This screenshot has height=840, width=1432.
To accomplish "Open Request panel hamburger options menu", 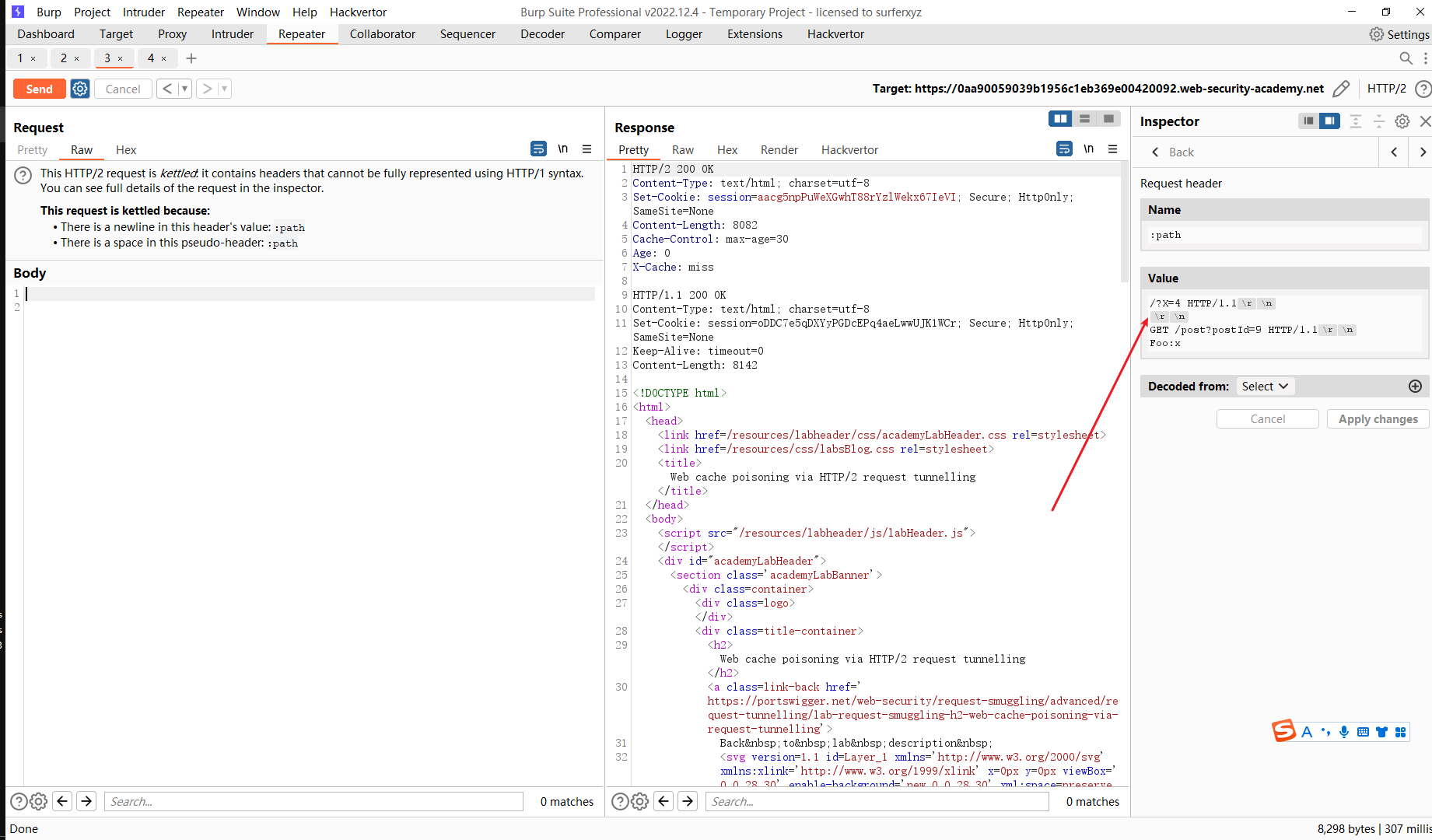I will pos(587,149).
